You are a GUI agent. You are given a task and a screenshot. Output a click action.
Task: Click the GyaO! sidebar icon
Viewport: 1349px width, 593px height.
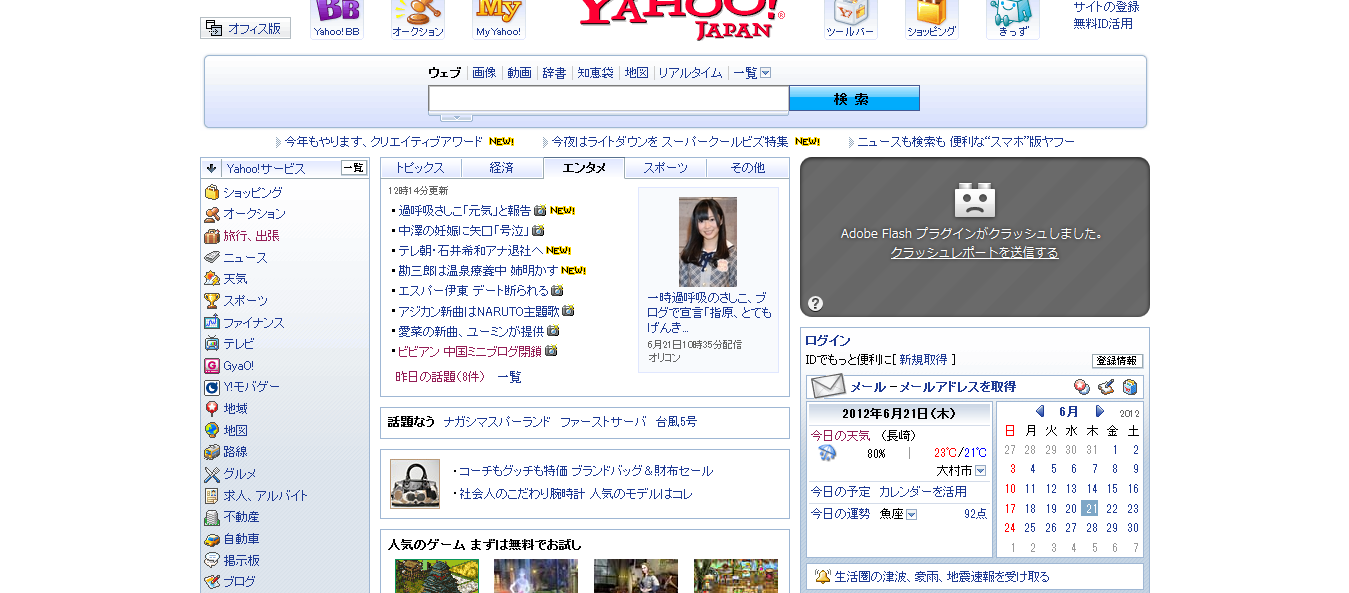click(212, 366)
